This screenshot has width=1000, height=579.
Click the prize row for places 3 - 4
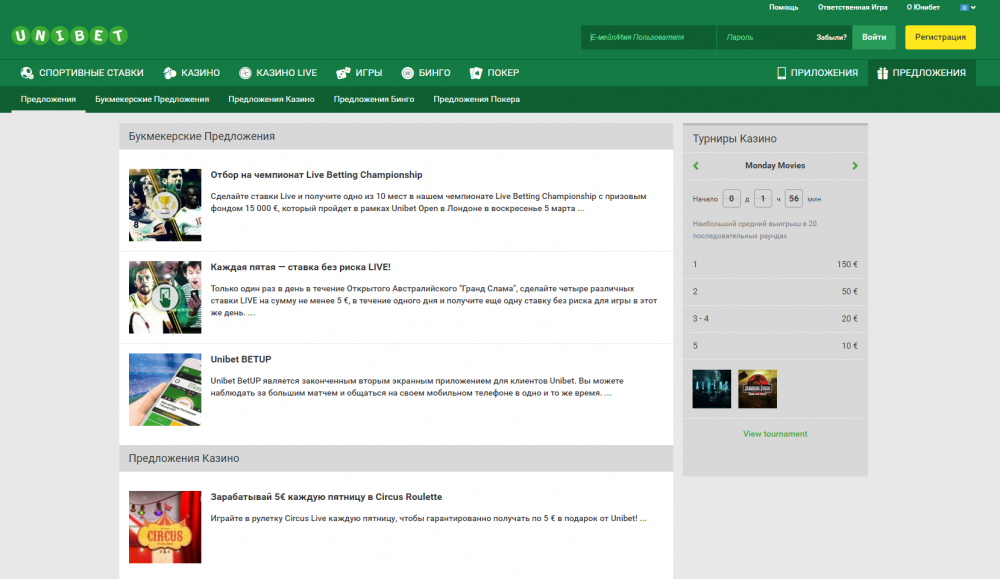pyautogui.click(x=775, y=318)
